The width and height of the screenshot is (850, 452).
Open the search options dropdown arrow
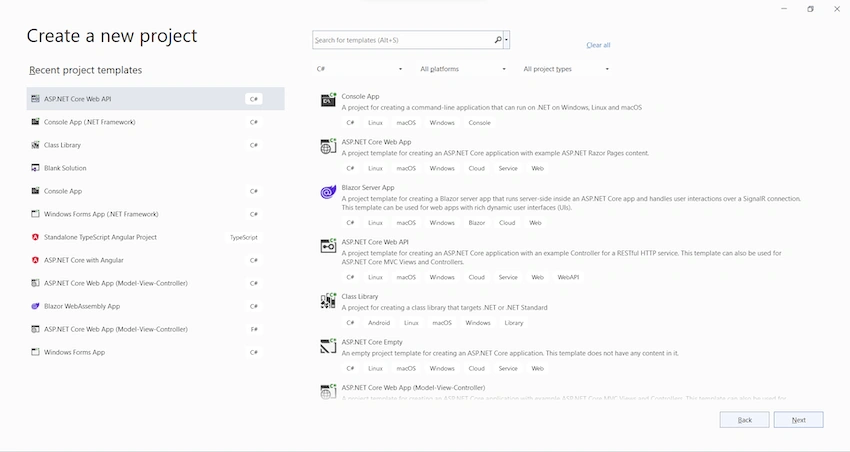[506, 40]
